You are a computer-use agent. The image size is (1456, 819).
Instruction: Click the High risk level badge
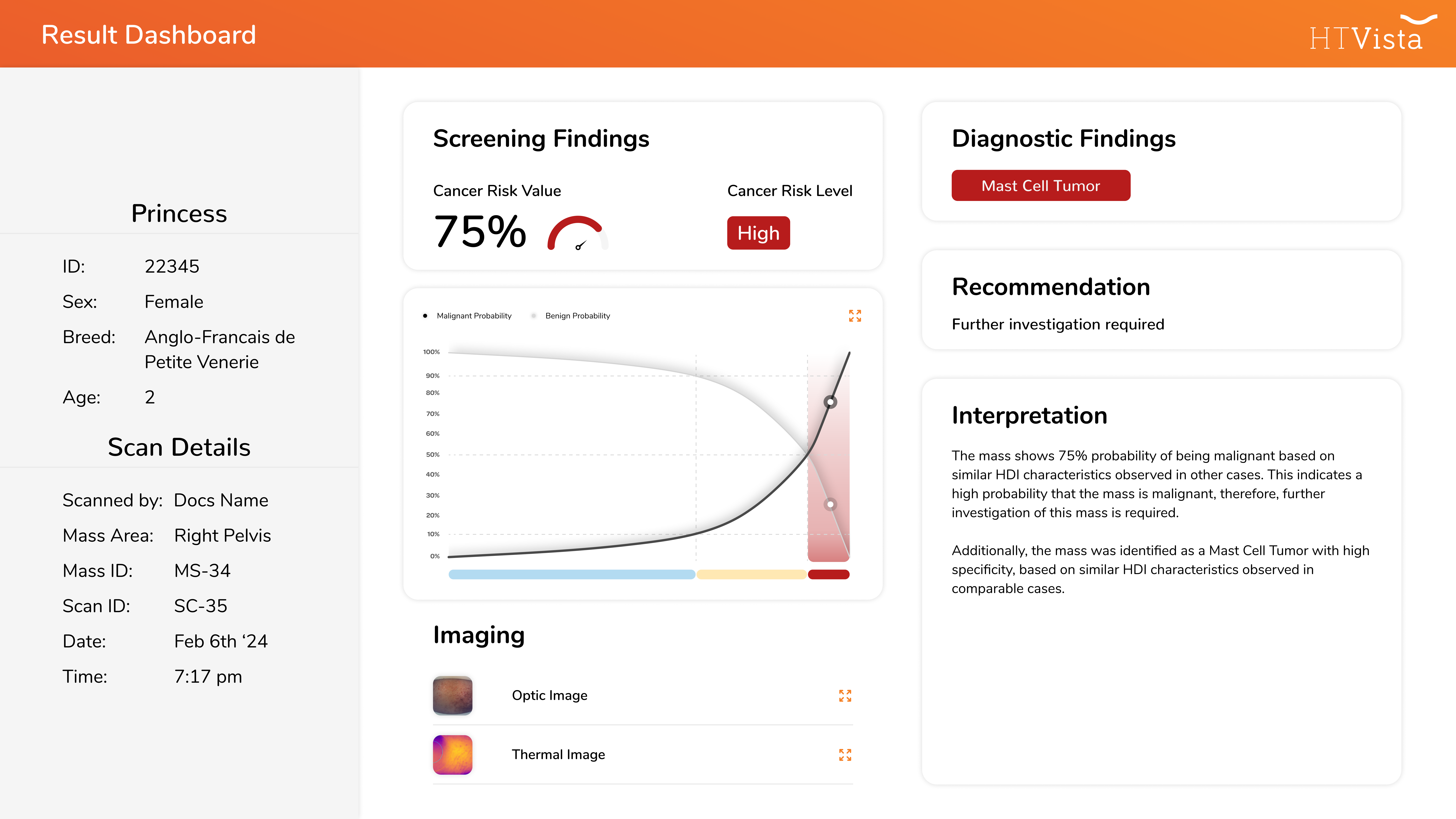click(758, 233)
